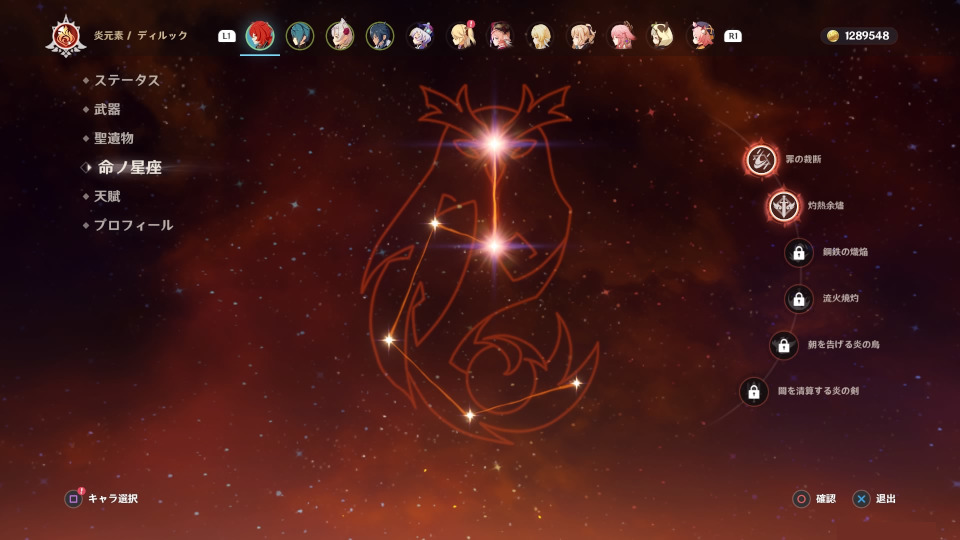Choose the white-haired character with red flower
This screenshot has height=540, width=960.
click(x=340, y=36)
